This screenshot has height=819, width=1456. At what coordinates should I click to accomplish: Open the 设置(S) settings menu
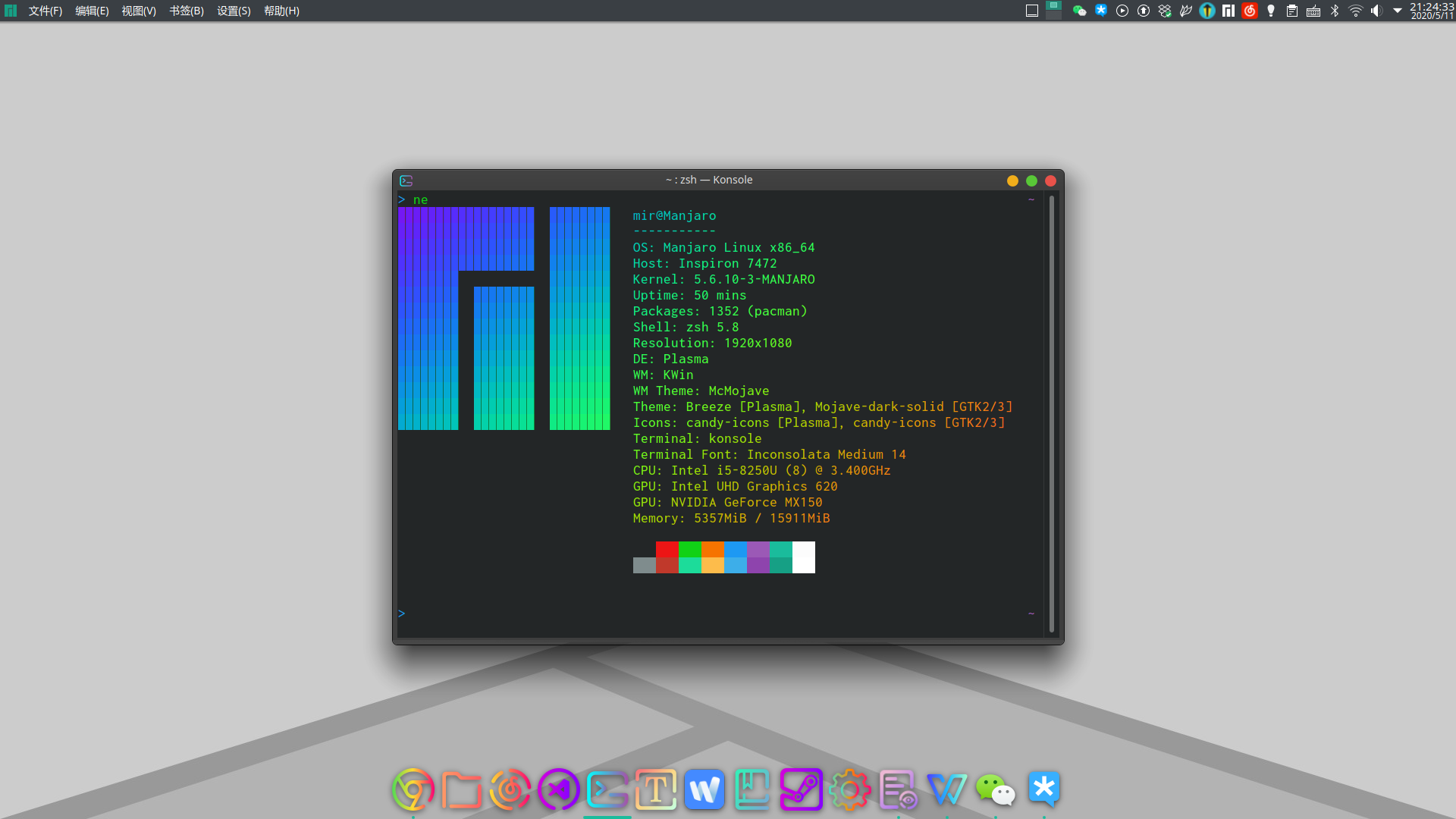click(x=234, y=11)
